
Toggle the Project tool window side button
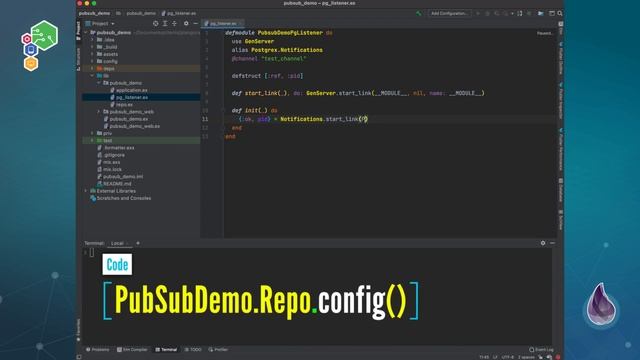click(x=78, y=31)
